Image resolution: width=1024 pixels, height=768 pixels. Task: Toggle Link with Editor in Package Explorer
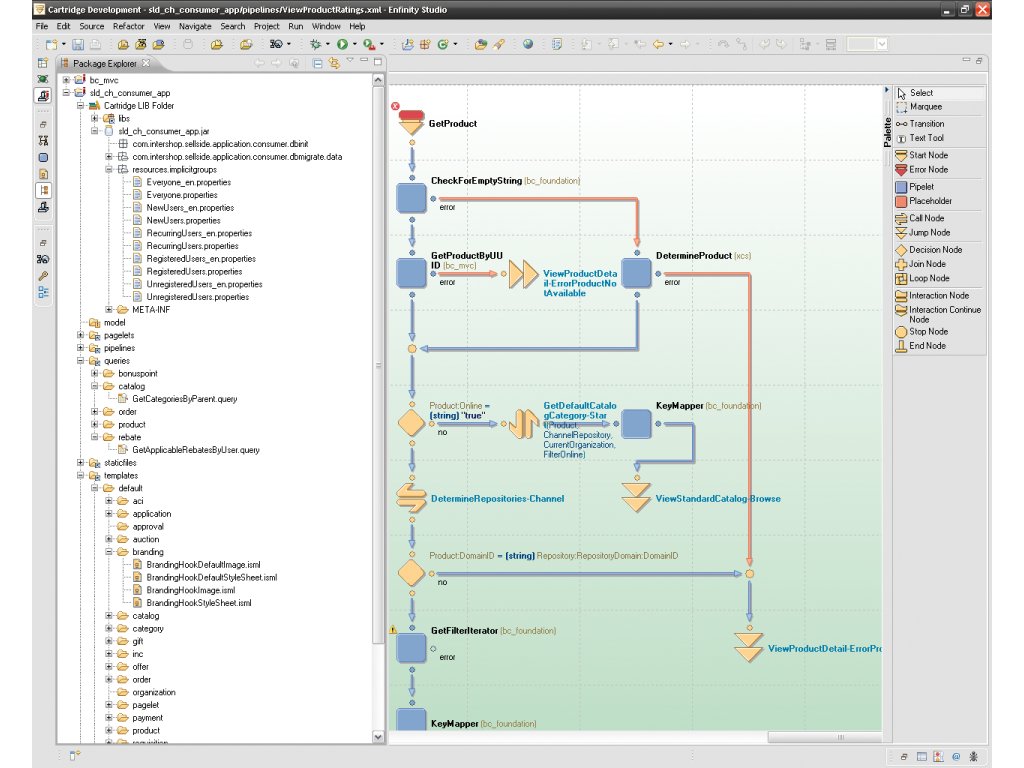[x=334, y=63]
